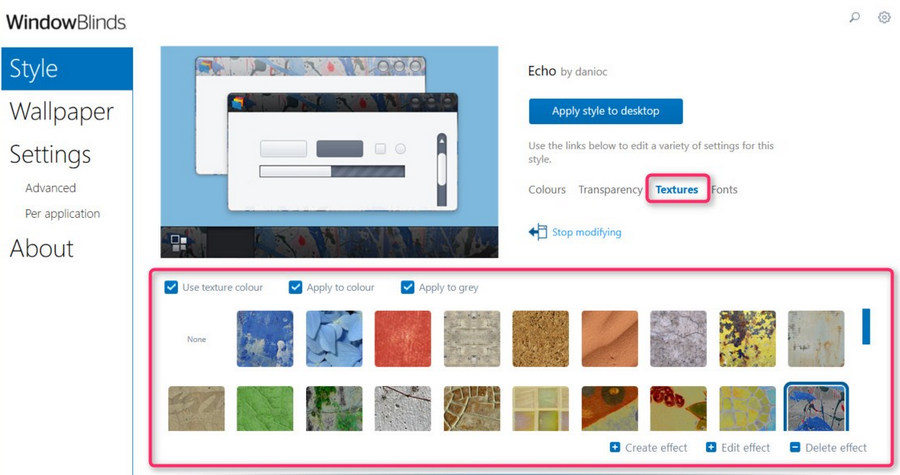Image resolution: width=900 pixels, height=475 pixels.
Task: Select the green leaf texture
Action: (x=265, y=408)
